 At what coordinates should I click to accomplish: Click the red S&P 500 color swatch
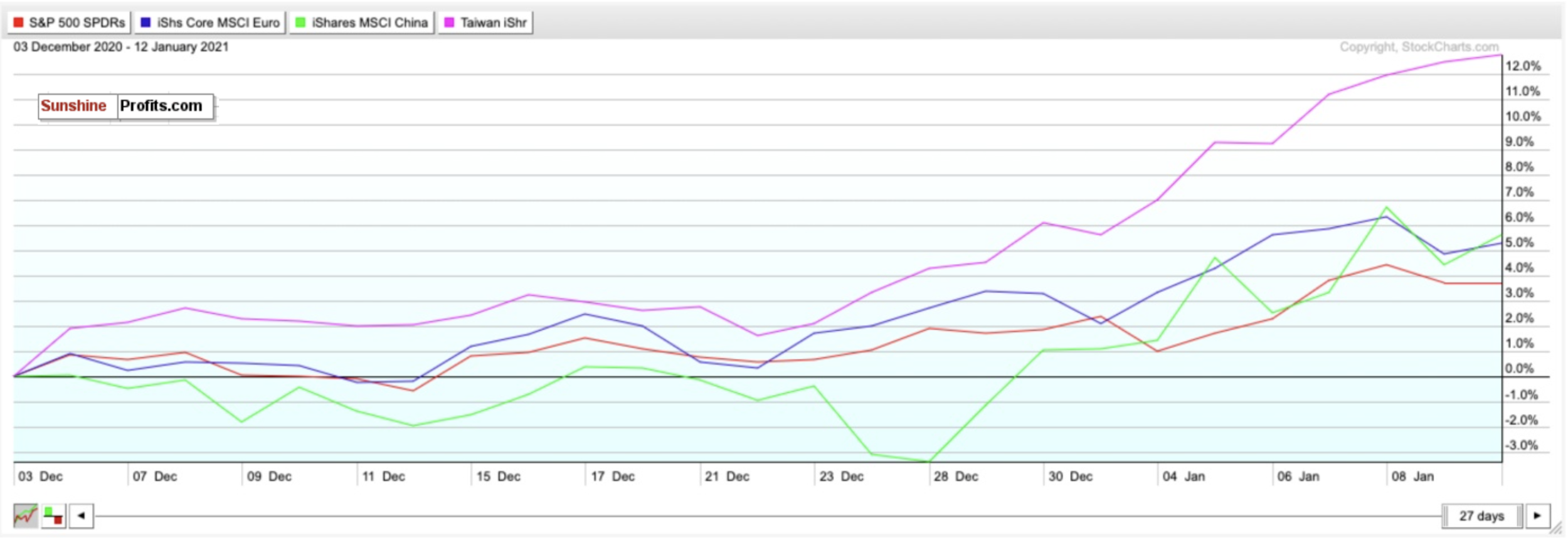(x=18, y=23)
